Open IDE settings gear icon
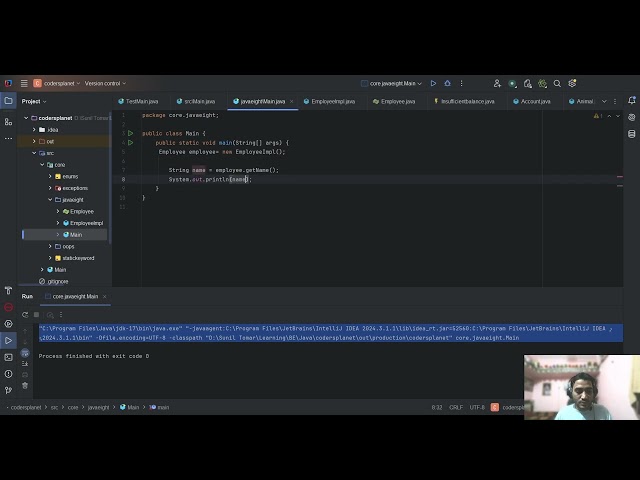Viewport: 640px width, 480px height. 572,83
